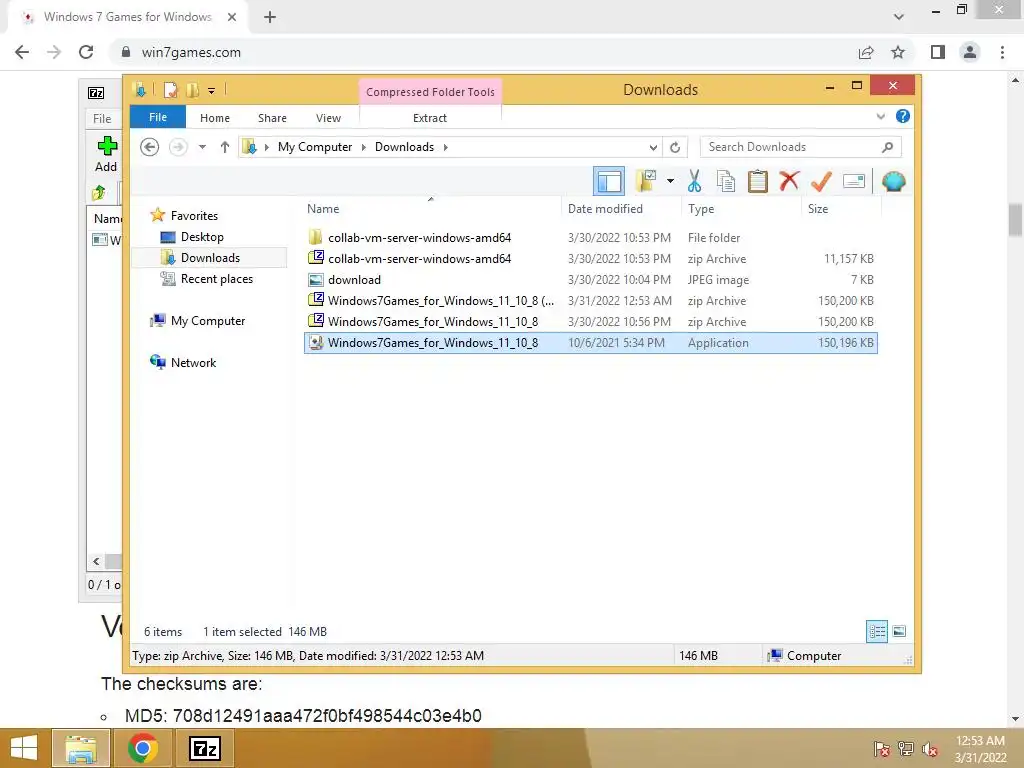Click My Computer in the address bar
This screenshot has height=768, width=1024.
point(315,147)
